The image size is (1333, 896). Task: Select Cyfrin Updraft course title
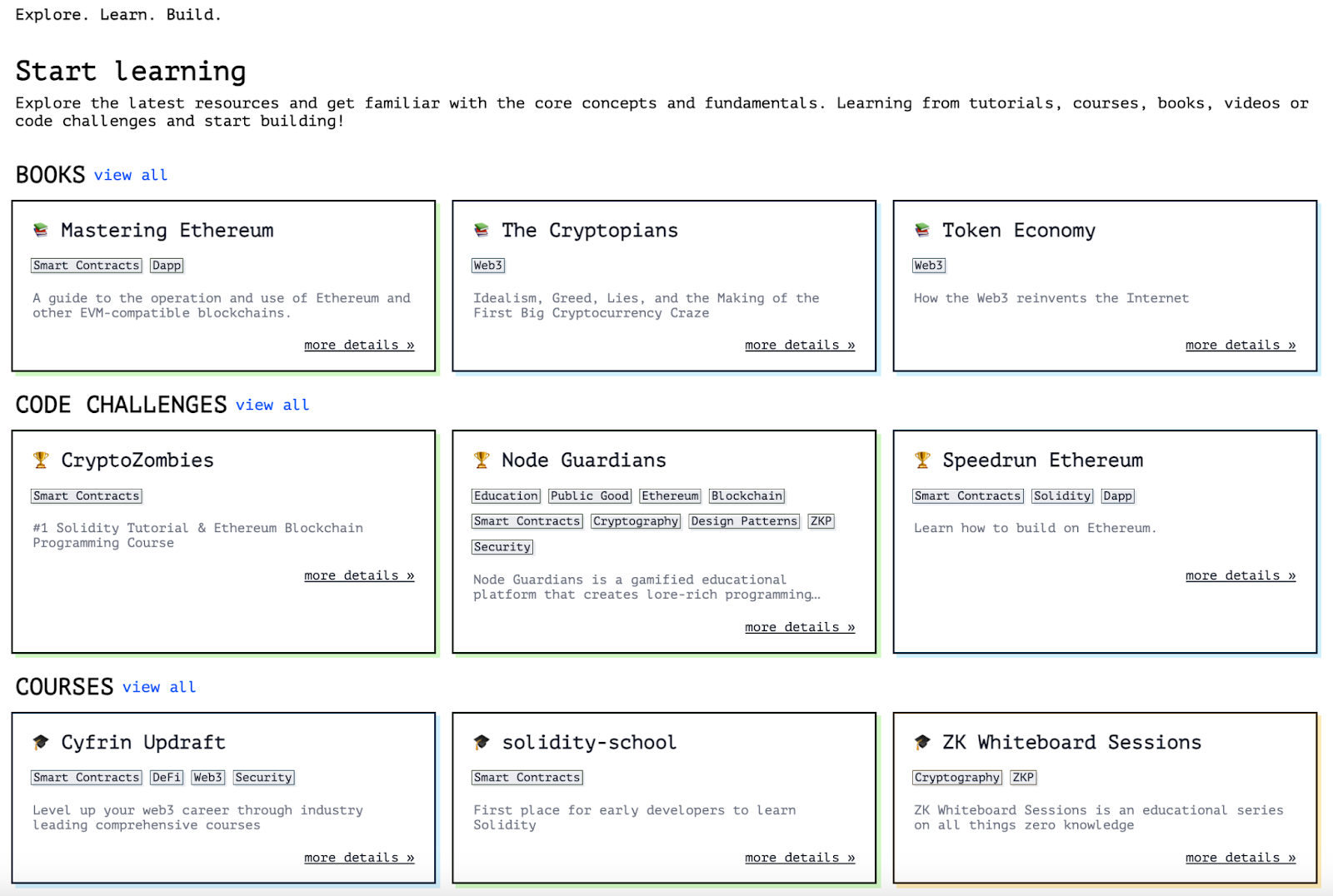pos(143,742)
